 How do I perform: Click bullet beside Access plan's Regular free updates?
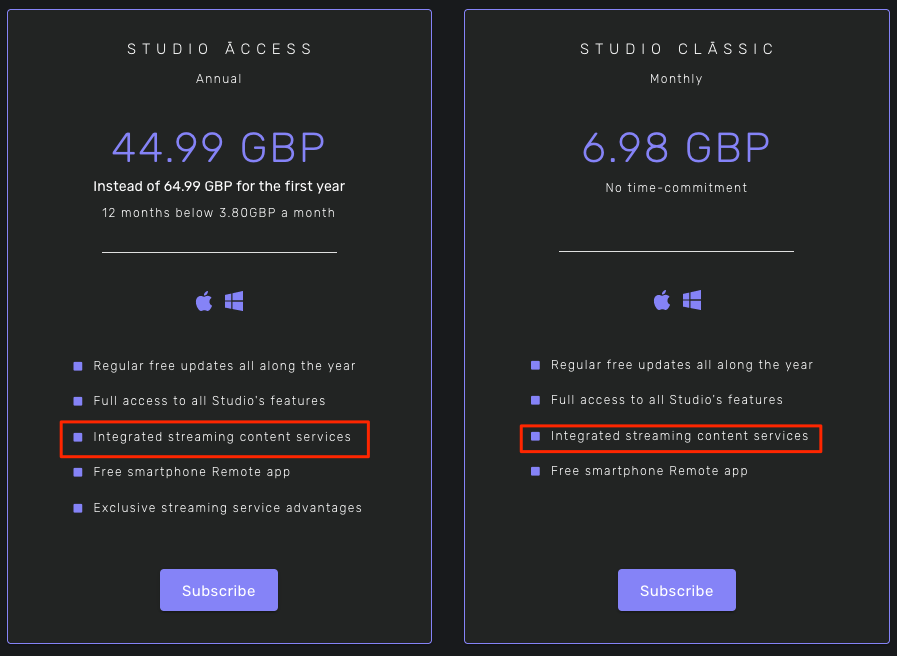click(78, 367)
